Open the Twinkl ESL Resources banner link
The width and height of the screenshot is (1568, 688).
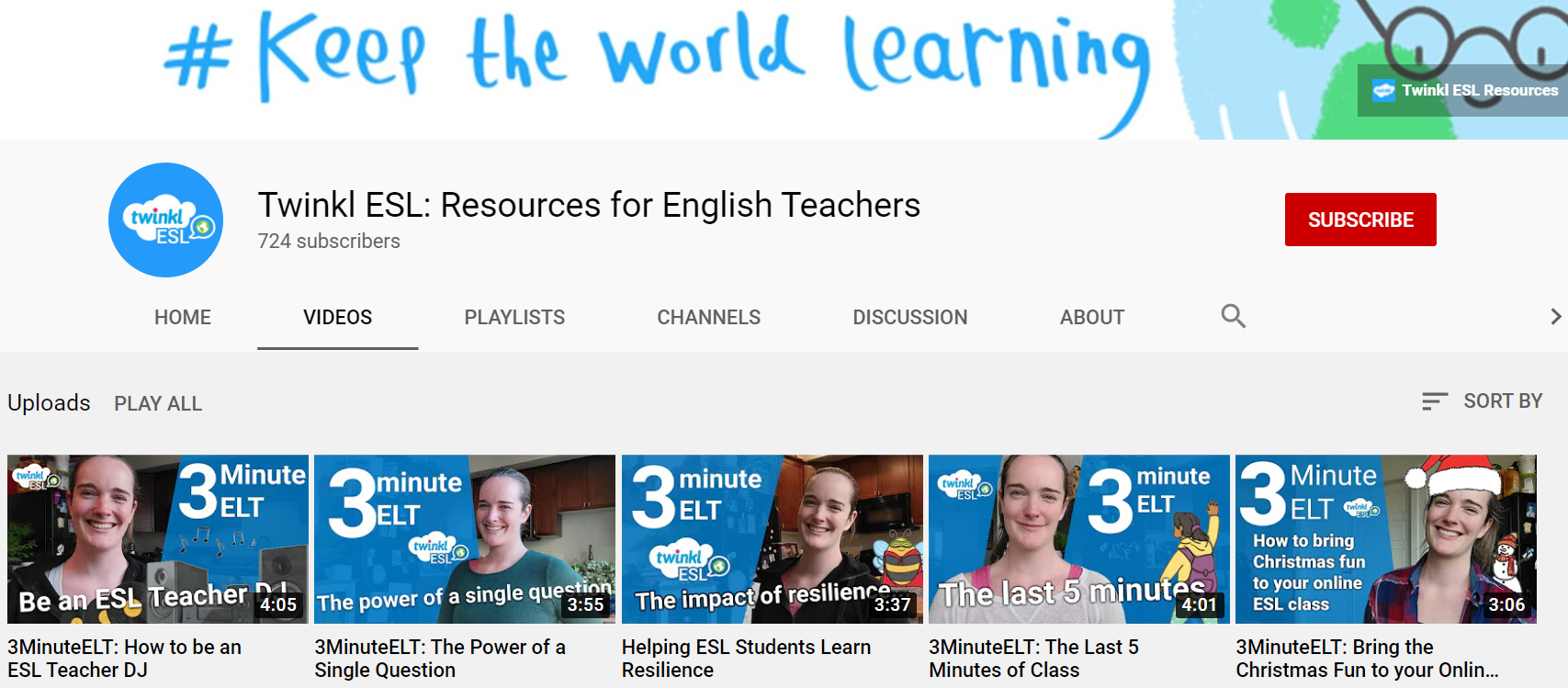click(x=1464, y=90)
